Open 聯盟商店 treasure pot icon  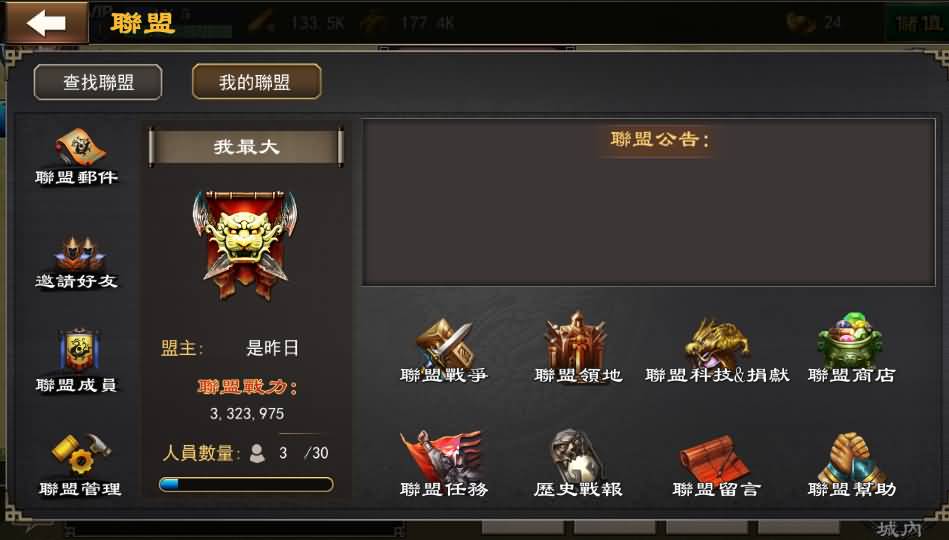pos(850,340)
